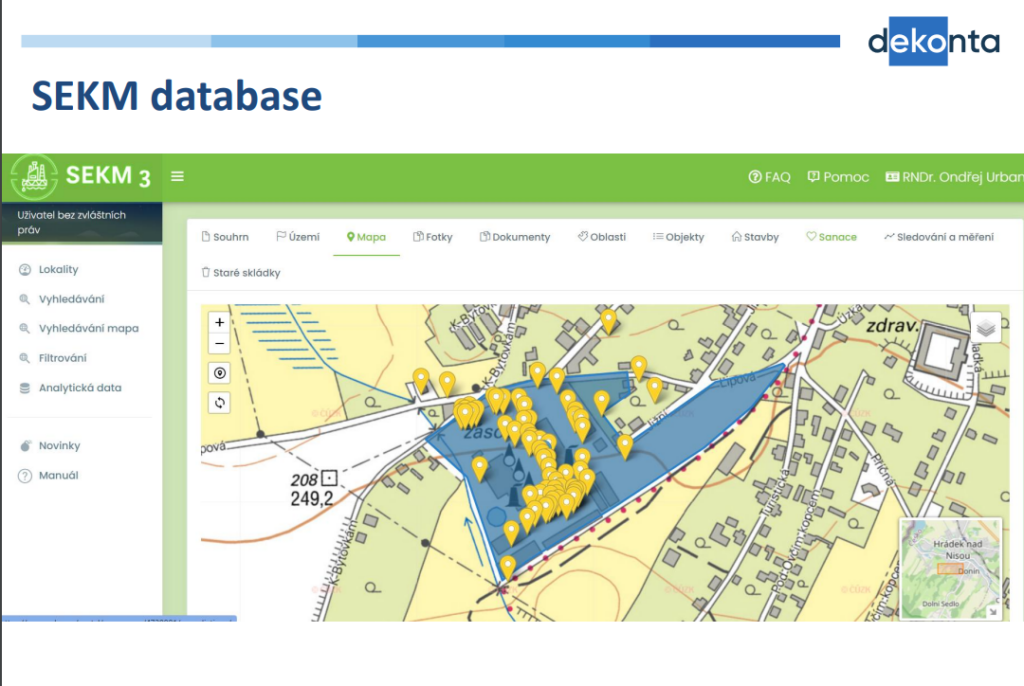Click the refresh map view button
This screenshot has height=686, width=1024.
point(220,402)
